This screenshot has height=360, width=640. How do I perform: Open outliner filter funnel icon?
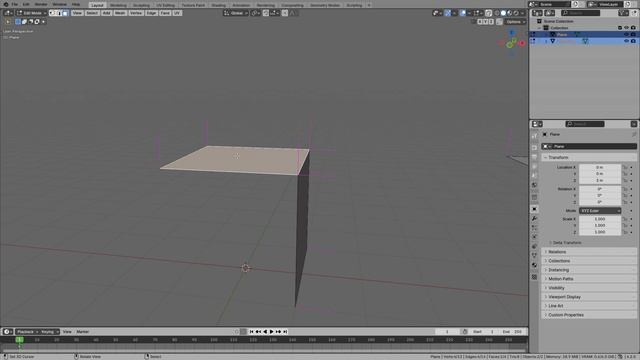(x=623, y=13)
